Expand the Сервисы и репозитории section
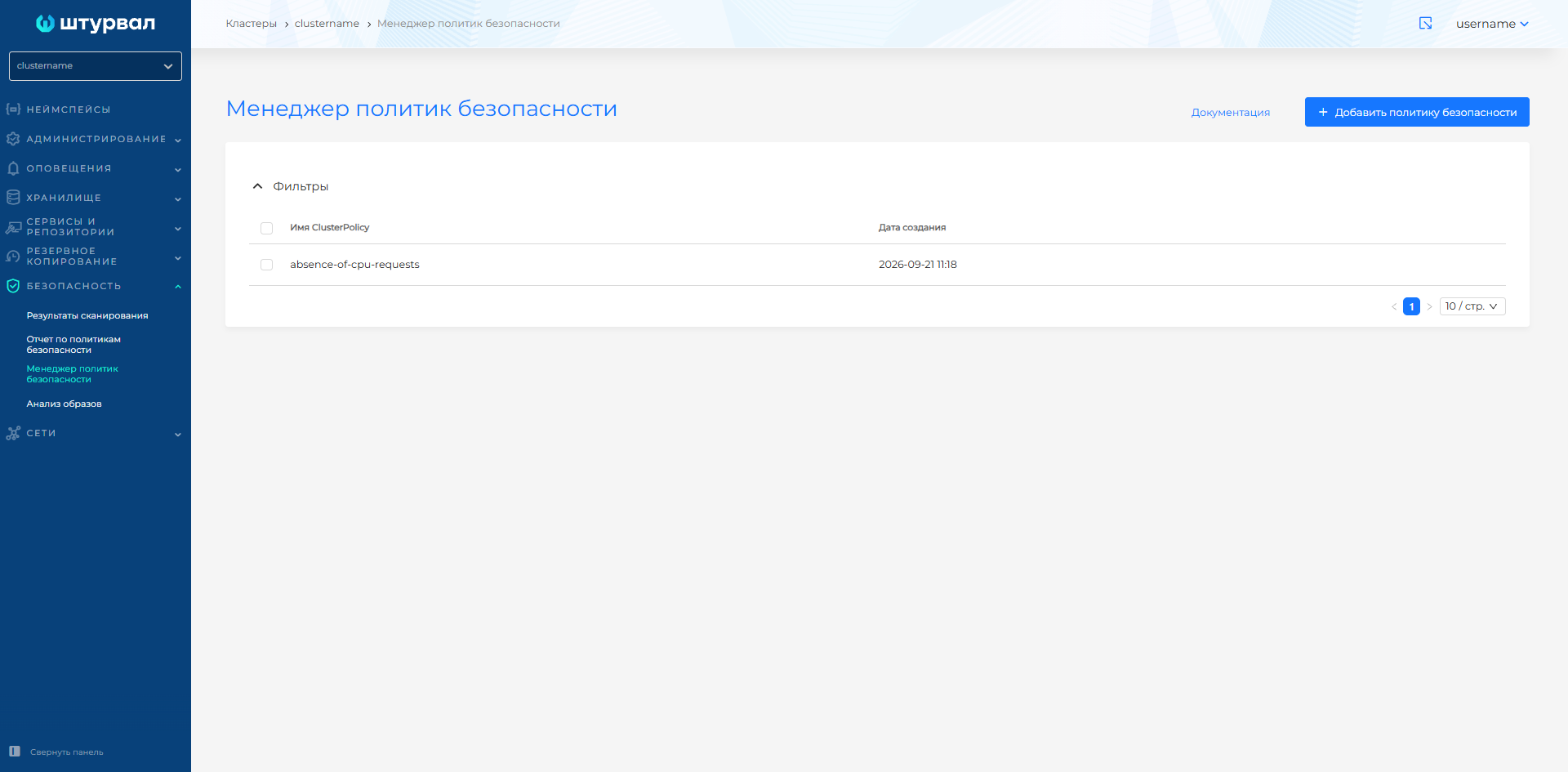Image resolution: width=1568 pixels, height=772 pixels. (178, 228)
